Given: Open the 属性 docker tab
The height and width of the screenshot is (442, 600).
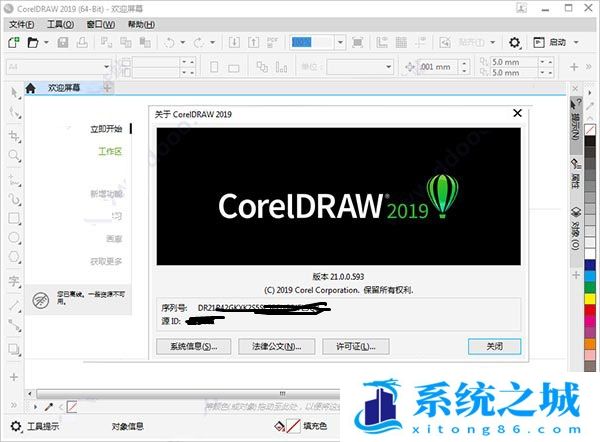Looking at the screenshot, I should [576, 174].
